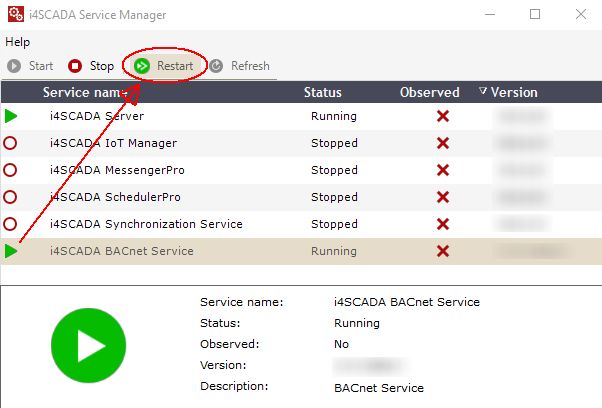Click the large green running status icon
This screenshot has height=408, width=602.
tap(88, 345)
